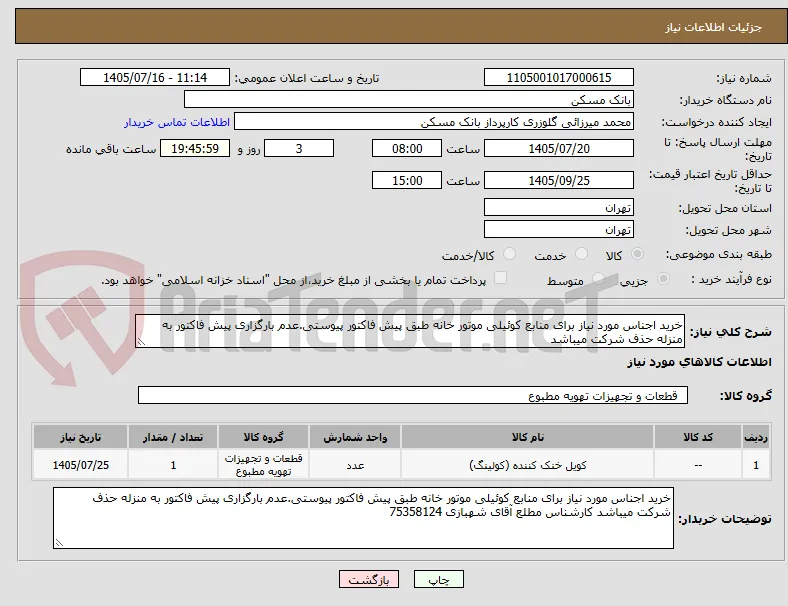788x606 pixels.
Task: Select the کالا/خدمت radio button
Action: click(510, 254)
